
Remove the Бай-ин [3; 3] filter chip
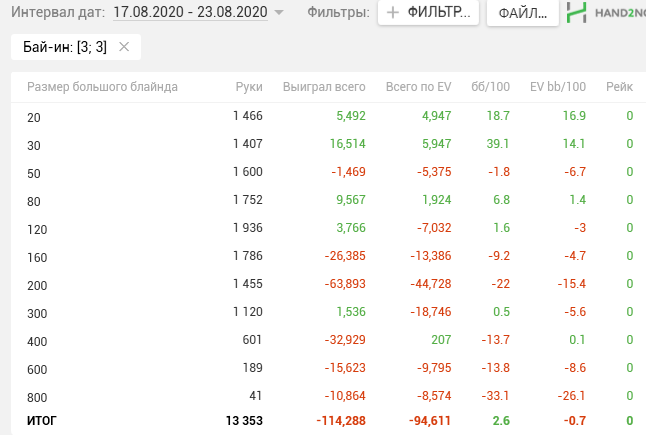coord(124,47)
